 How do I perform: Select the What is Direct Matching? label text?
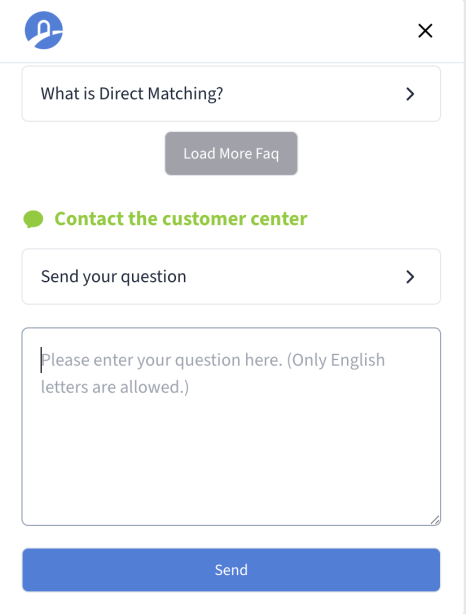[x=132, y=94]
